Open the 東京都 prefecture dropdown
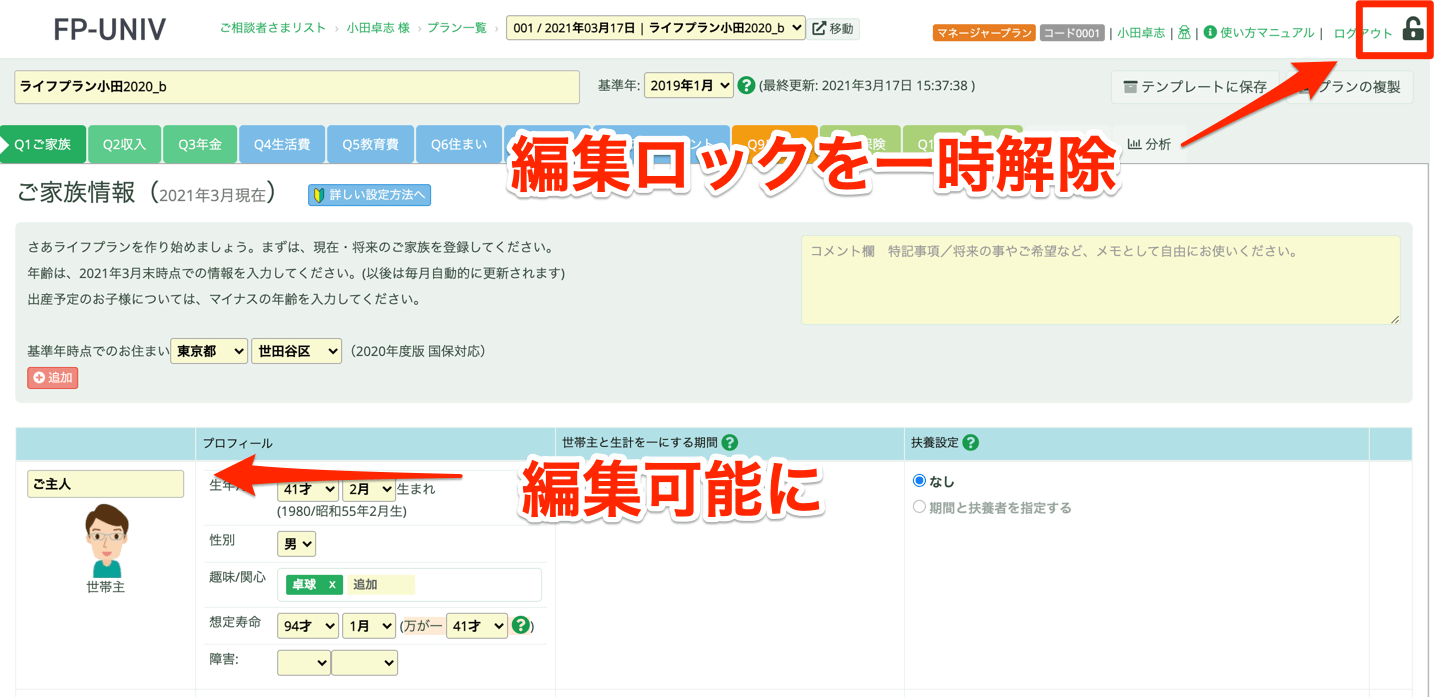 208,351
